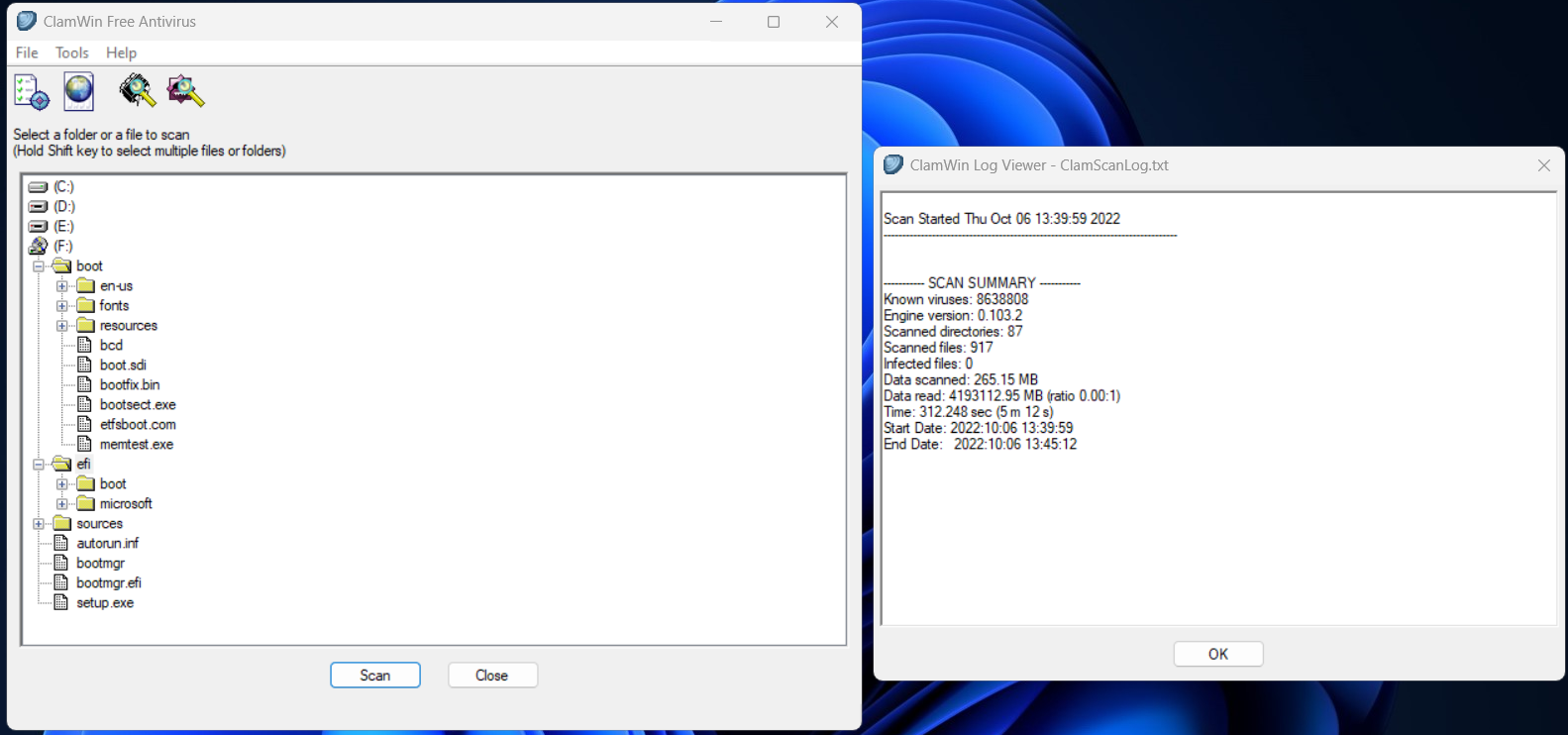
Task: Click the Close button beside Scan
Action: tap(492, 675)
